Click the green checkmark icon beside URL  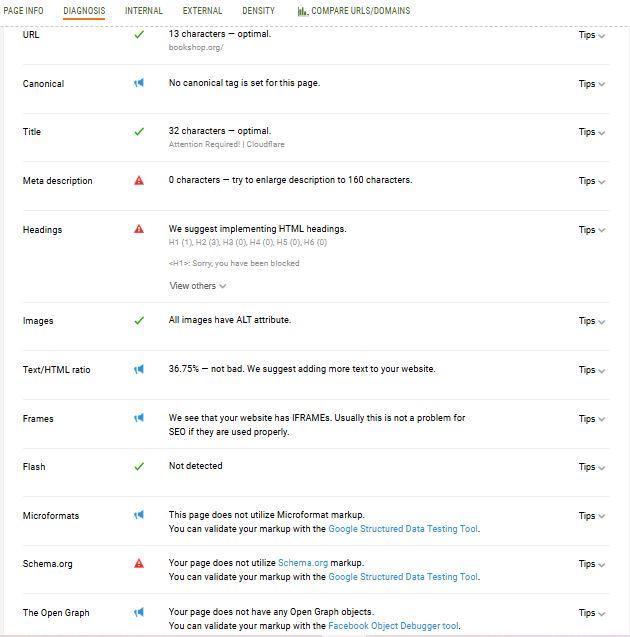coord(139,35)
